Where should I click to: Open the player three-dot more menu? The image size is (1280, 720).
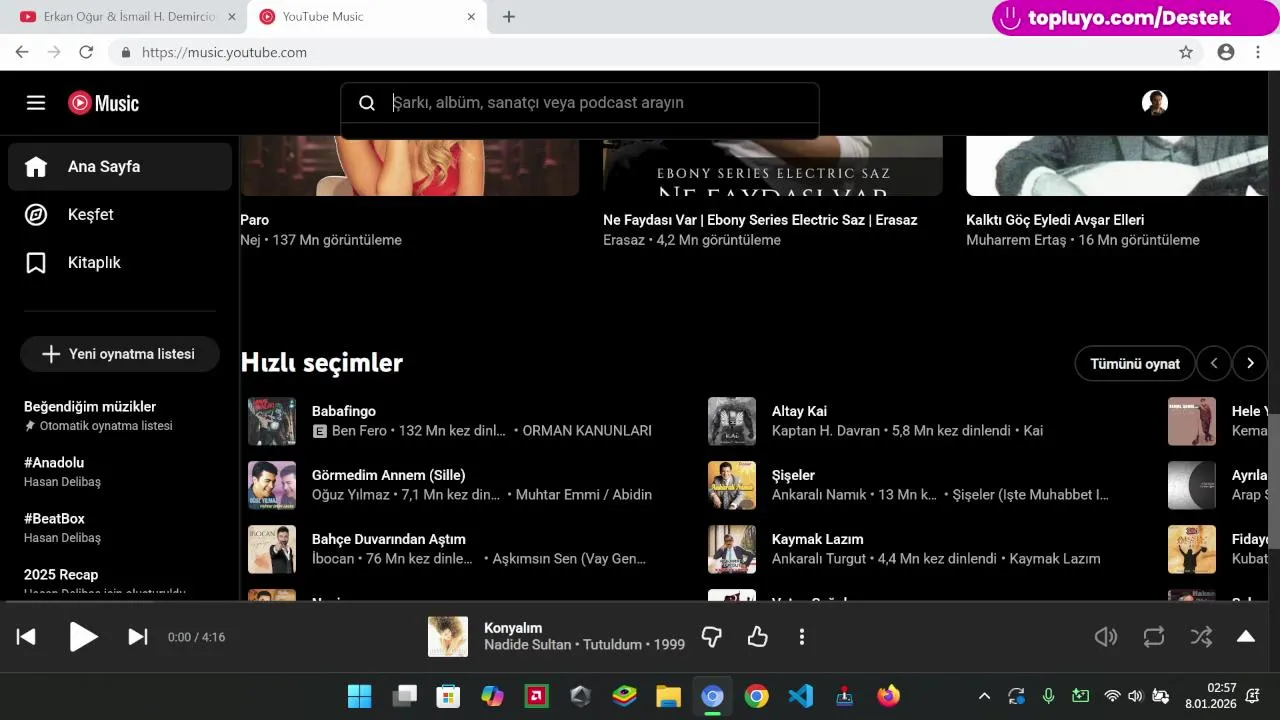coord(802,637)
